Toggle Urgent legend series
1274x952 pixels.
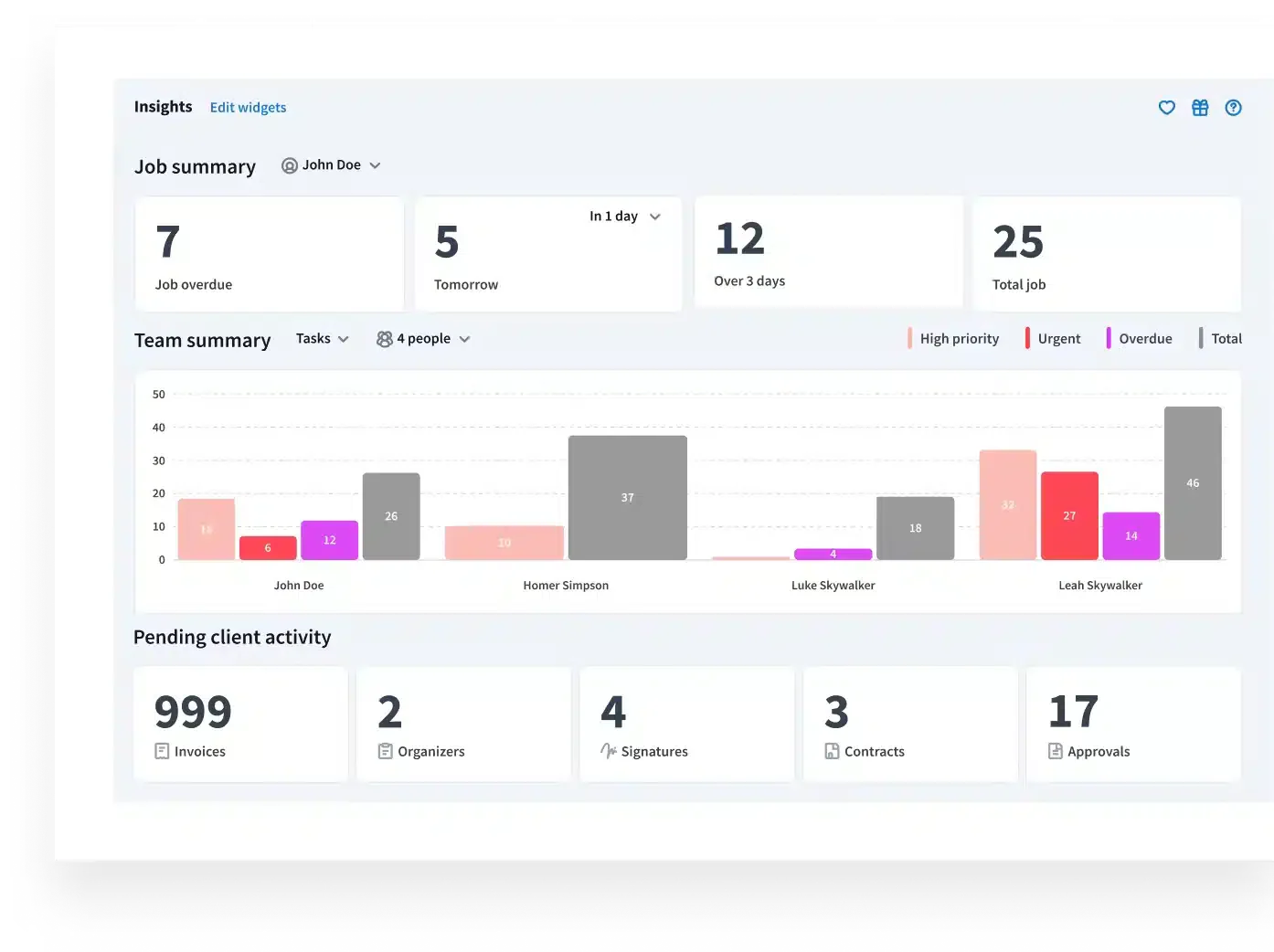1053,339
